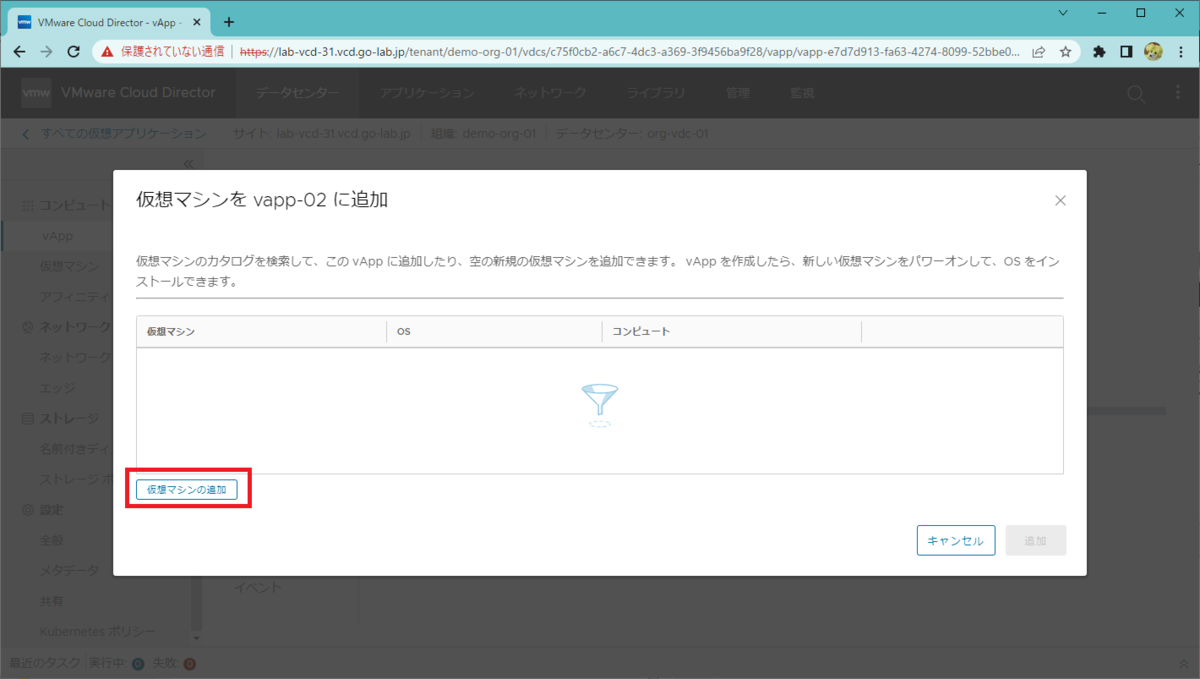Click the address bar URL

(x=630, y=51)
